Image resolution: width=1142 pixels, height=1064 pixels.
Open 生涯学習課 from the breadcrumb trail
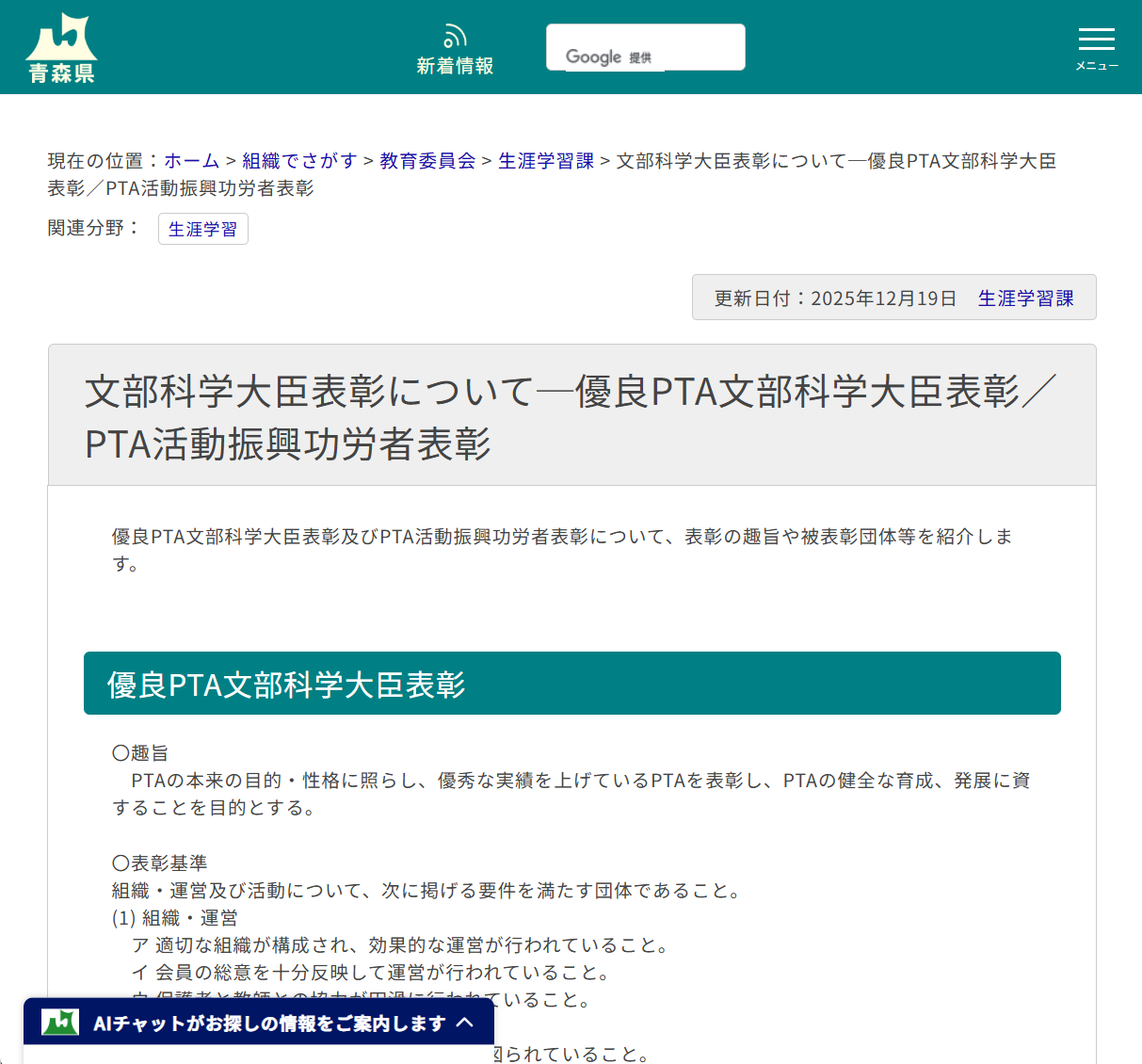click(545, 160)
